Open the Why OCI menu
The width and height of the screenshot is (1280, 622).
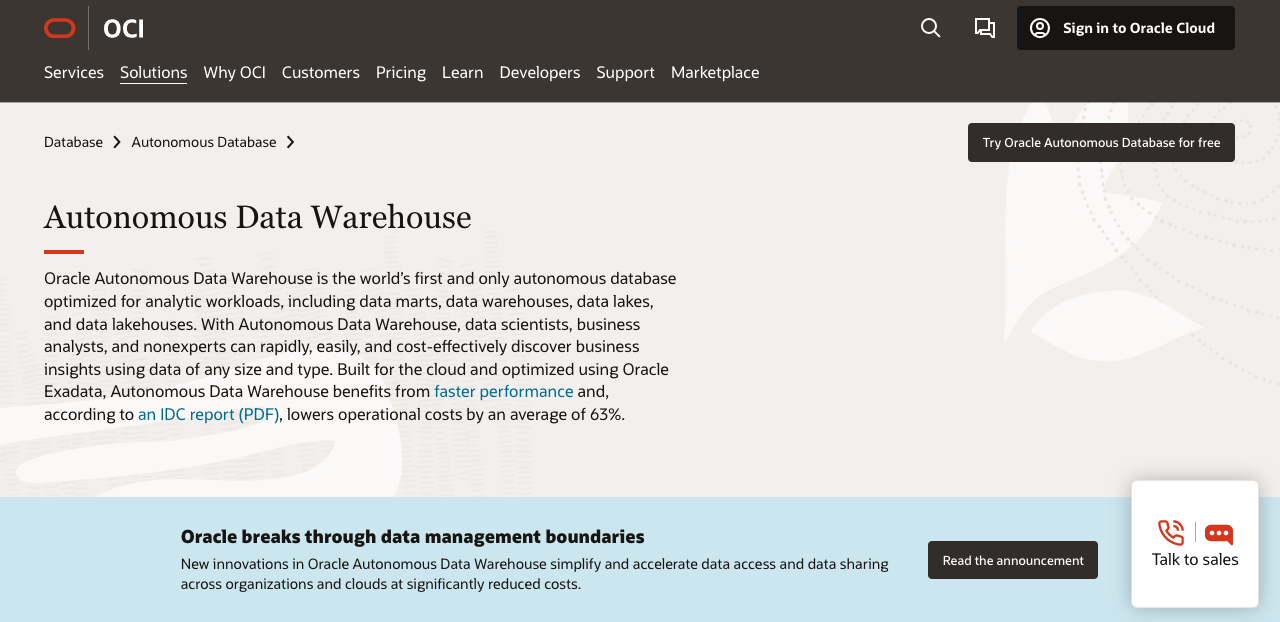(x=235, y=72)
